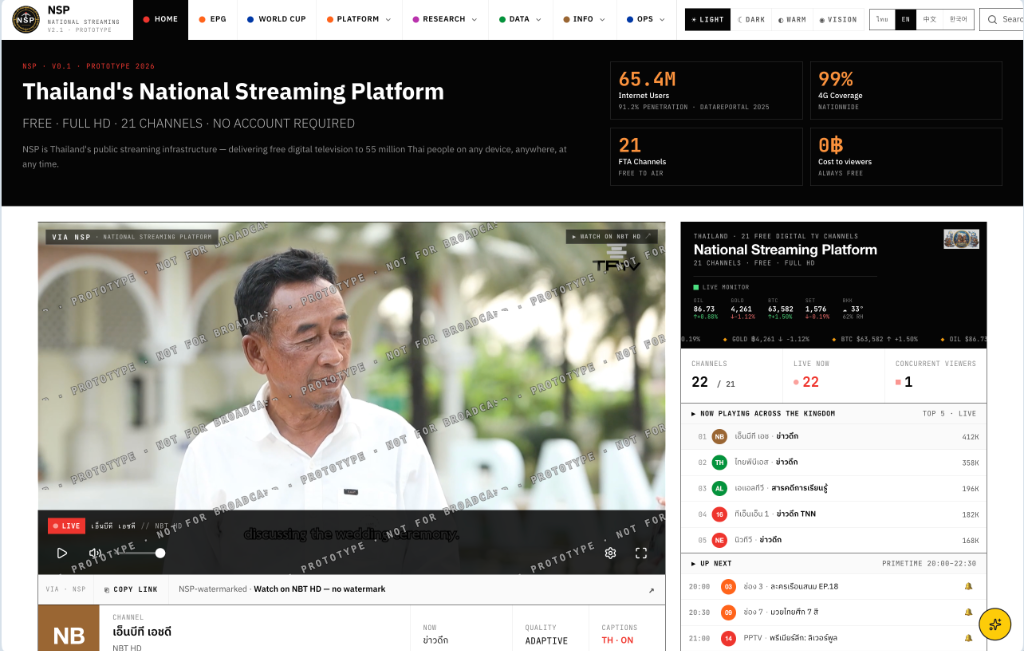
Task: Click Copy Link button
Action: click(x=131, y=590)
